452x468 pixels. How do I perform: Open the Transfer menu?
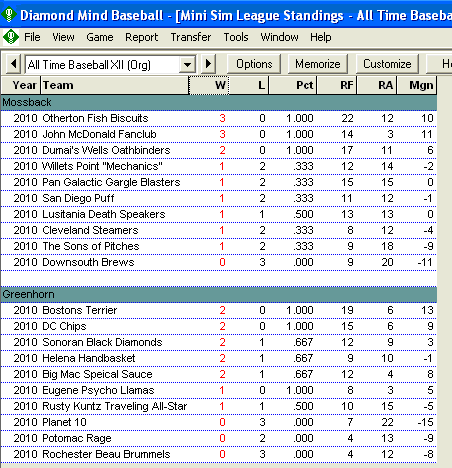[x=191, y=37]
